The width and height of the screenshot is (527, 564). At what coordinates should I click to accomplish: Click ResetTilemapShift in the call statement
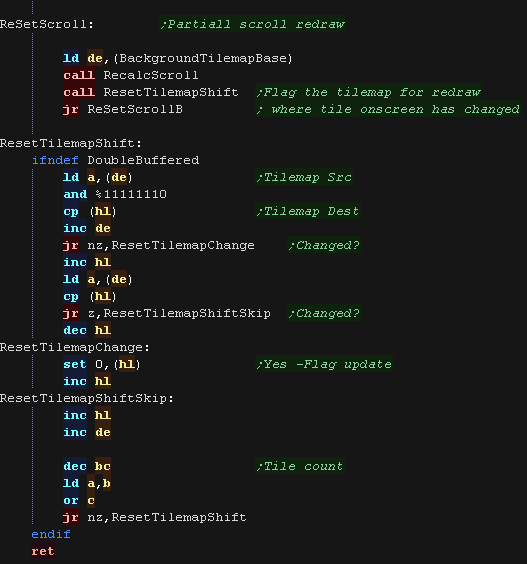[171, 92]
